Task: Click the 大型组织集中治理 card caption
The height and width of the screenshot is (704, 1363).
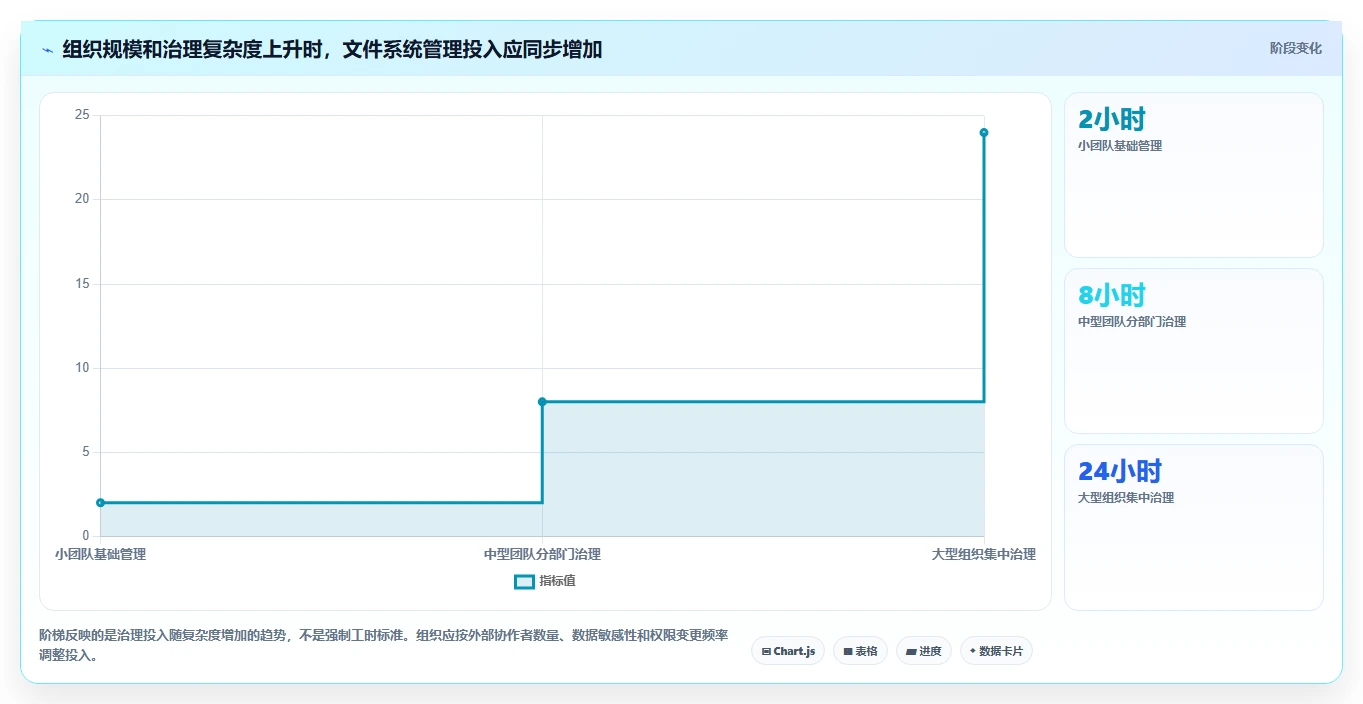Action: coord(1126,498)
